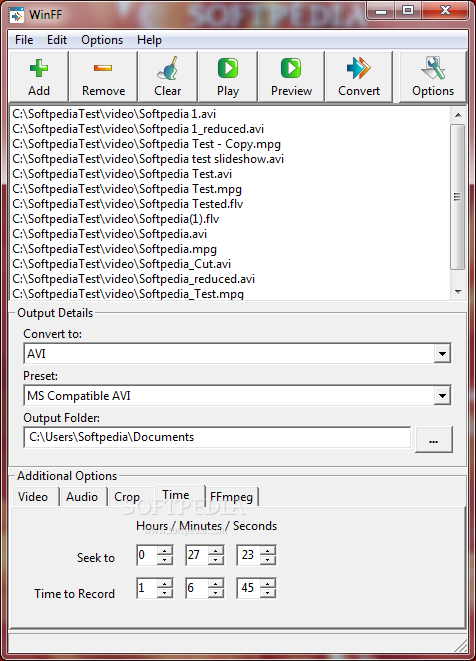Viewport: 476px width, 661px height.
Task: Click the Remove toolbar icon
Action: (103, 76)
